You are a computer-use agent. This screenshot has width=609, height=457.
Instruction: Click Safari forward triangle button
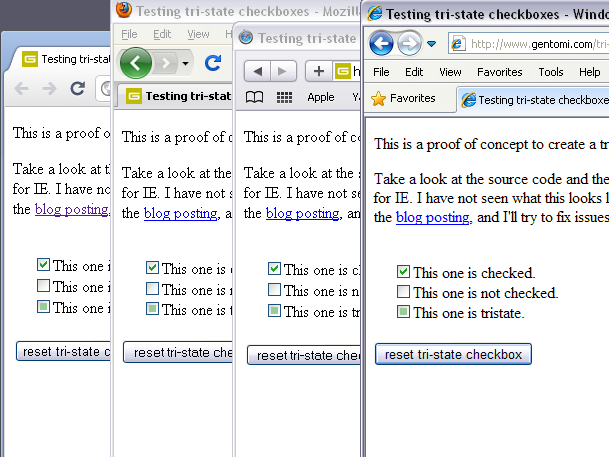(283, 71)
